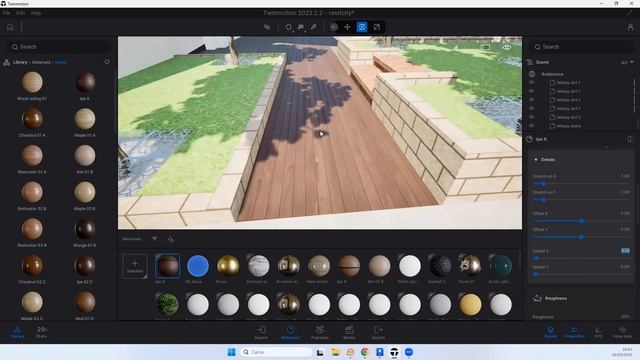Click the filter icon in the Materials dock
Image resolution: width=640 pixels, height=360 pixels.
[x=154, y=239]
